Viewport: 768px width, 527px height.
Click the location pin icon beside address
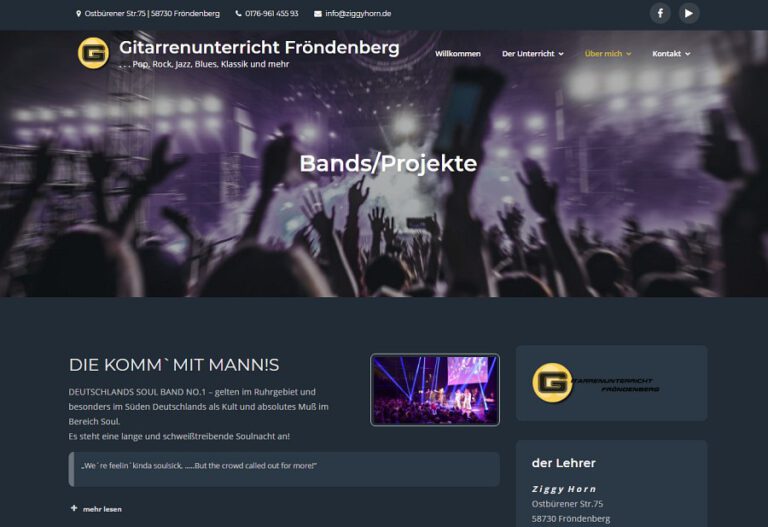click(78, 14)
